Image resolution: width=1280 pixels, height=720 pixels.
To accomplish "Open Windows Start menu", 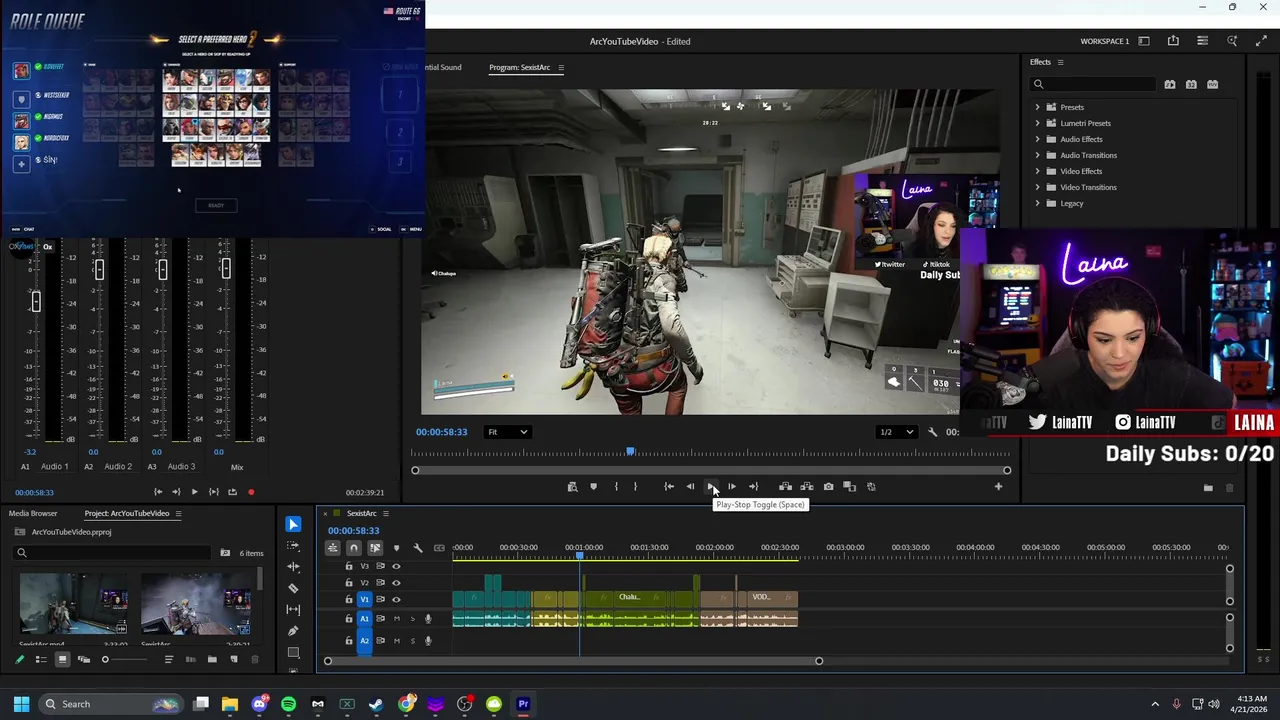I will pos(21,704).
